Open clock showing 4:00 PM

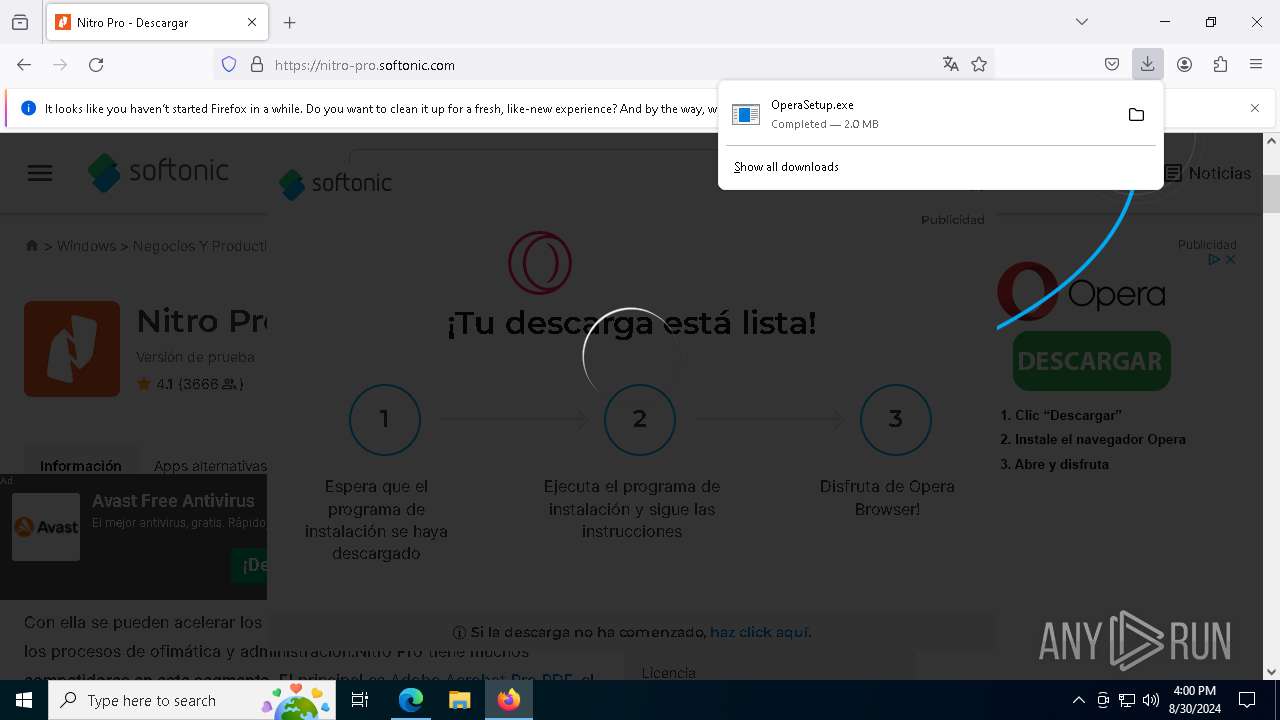click(1194, 700)
